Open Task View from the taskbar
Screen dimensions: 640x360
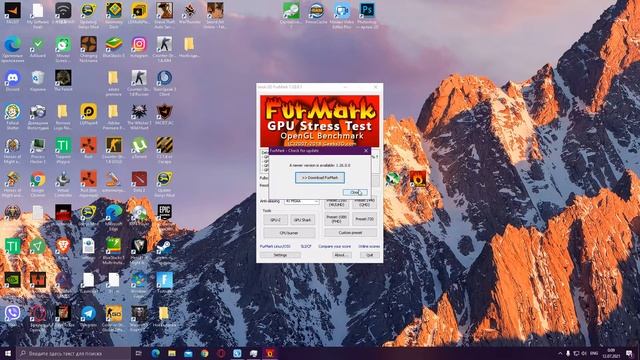tap(139, 353)
